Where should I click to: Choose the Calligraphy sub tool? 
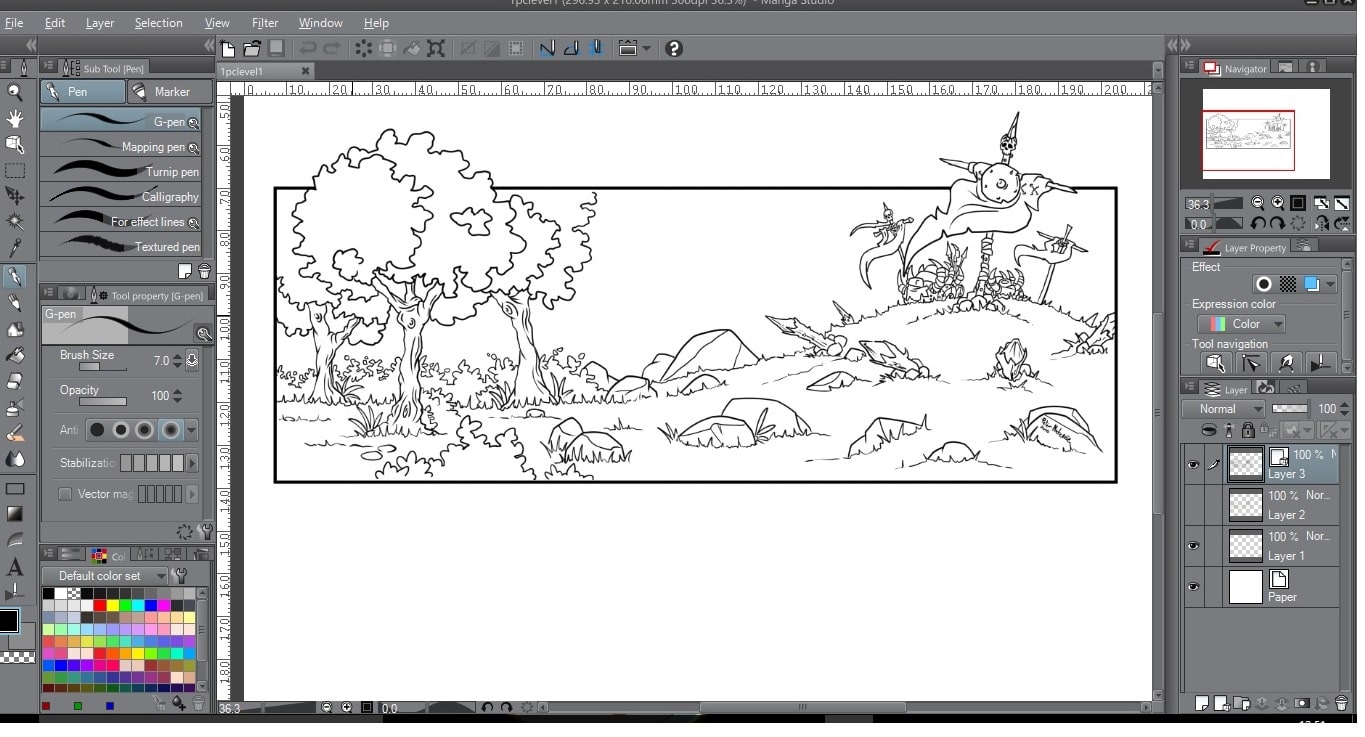point(121,196)
